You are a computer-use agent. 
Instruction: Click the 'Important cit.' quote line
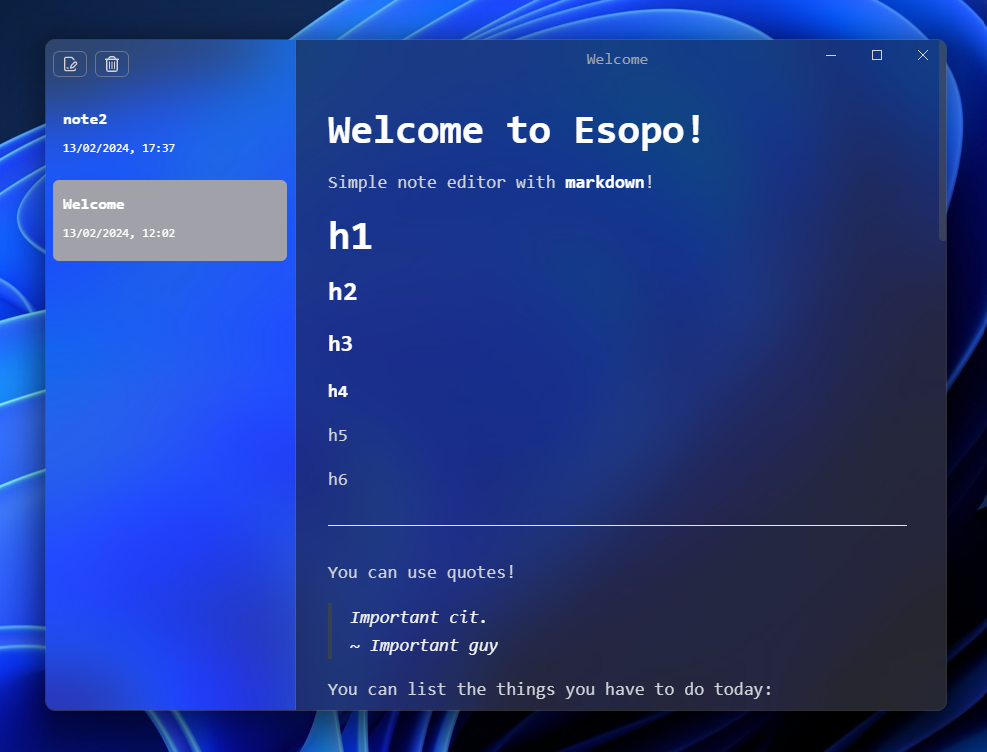tap(419, 617)
